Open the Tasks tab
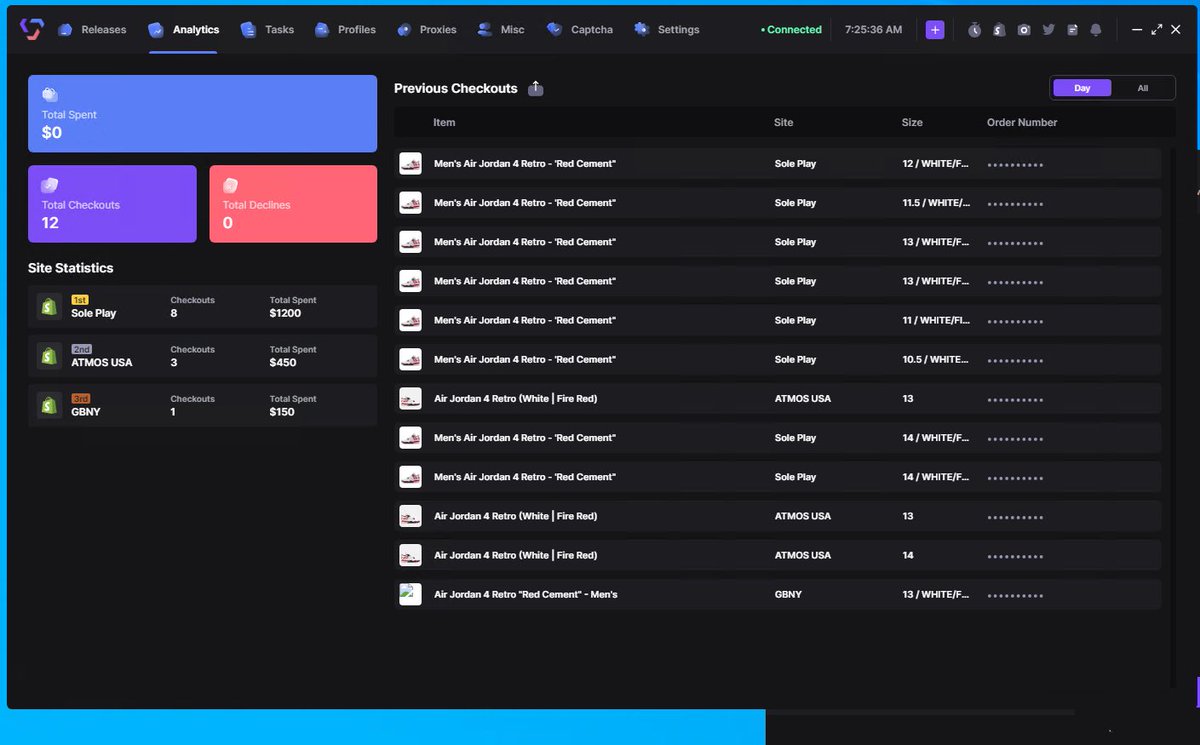This screenshot has width=1200, height=745. coord(267,30)
